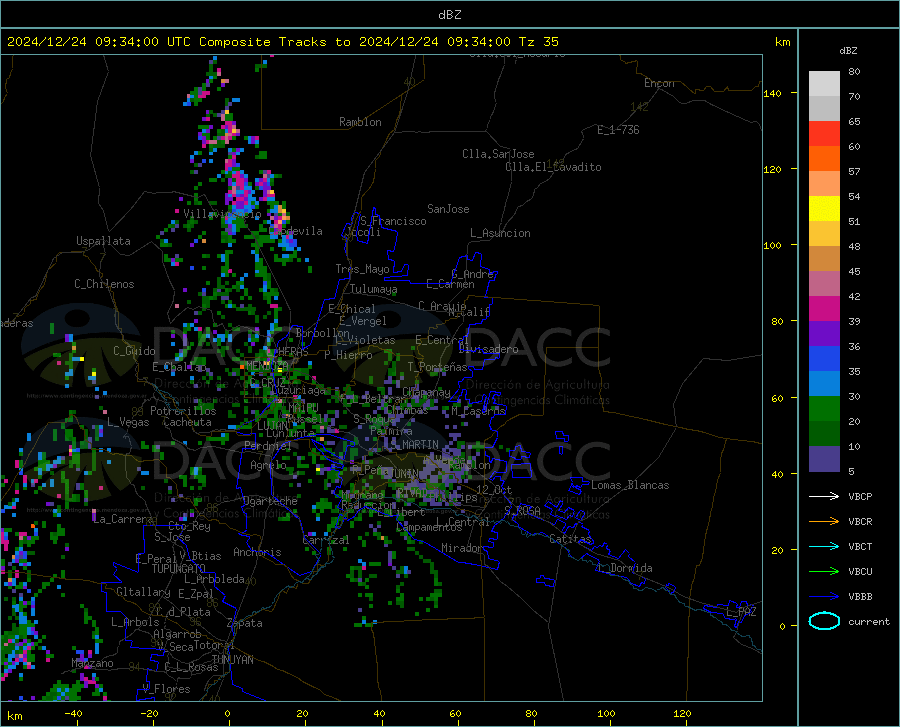Click the TUNUYAN map label
The width and height of the screenshot is (900, 727).
coord(232,660)
